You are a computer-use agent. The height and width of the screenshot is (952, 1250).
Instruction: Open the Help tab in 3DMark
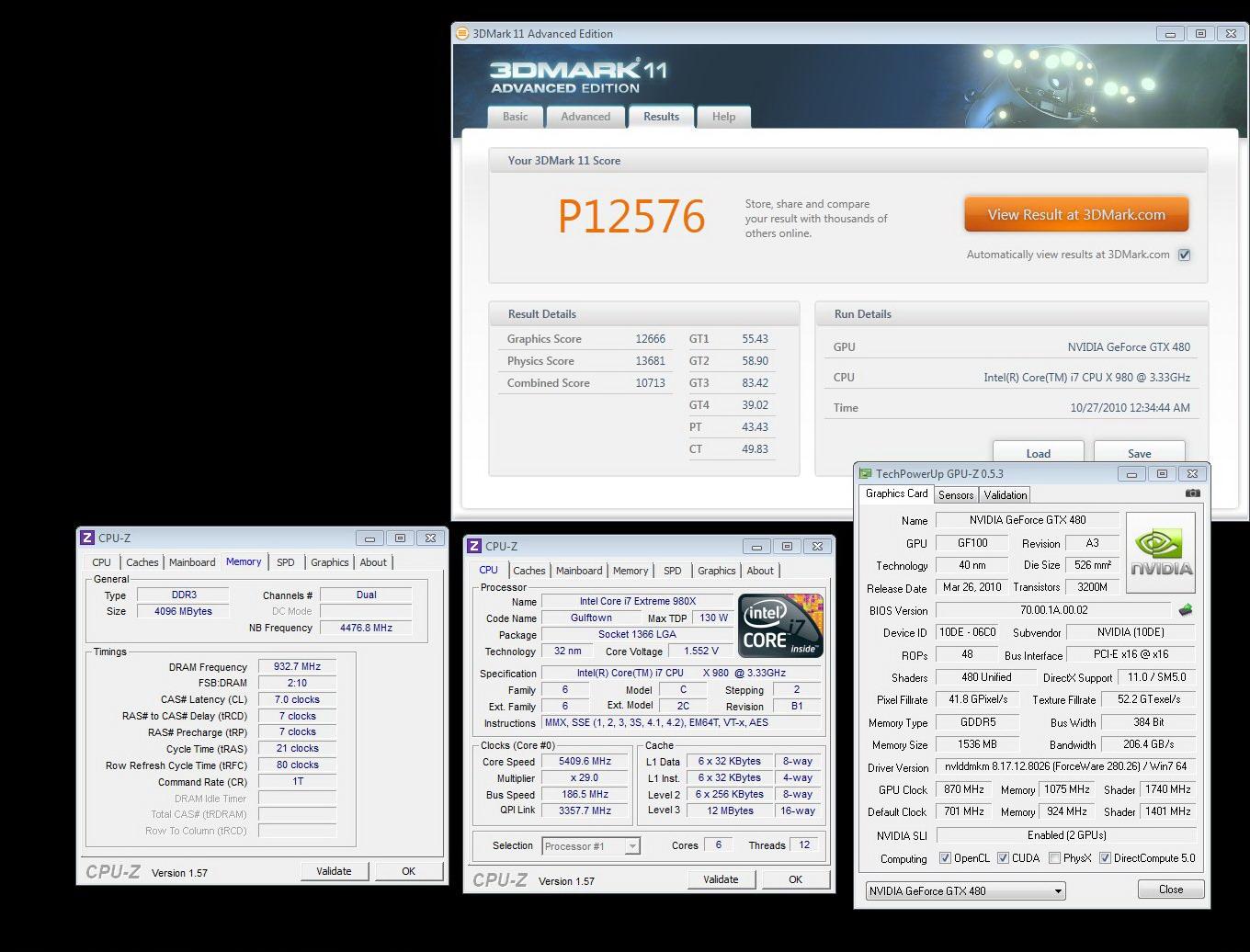click(x=723, y=117)
